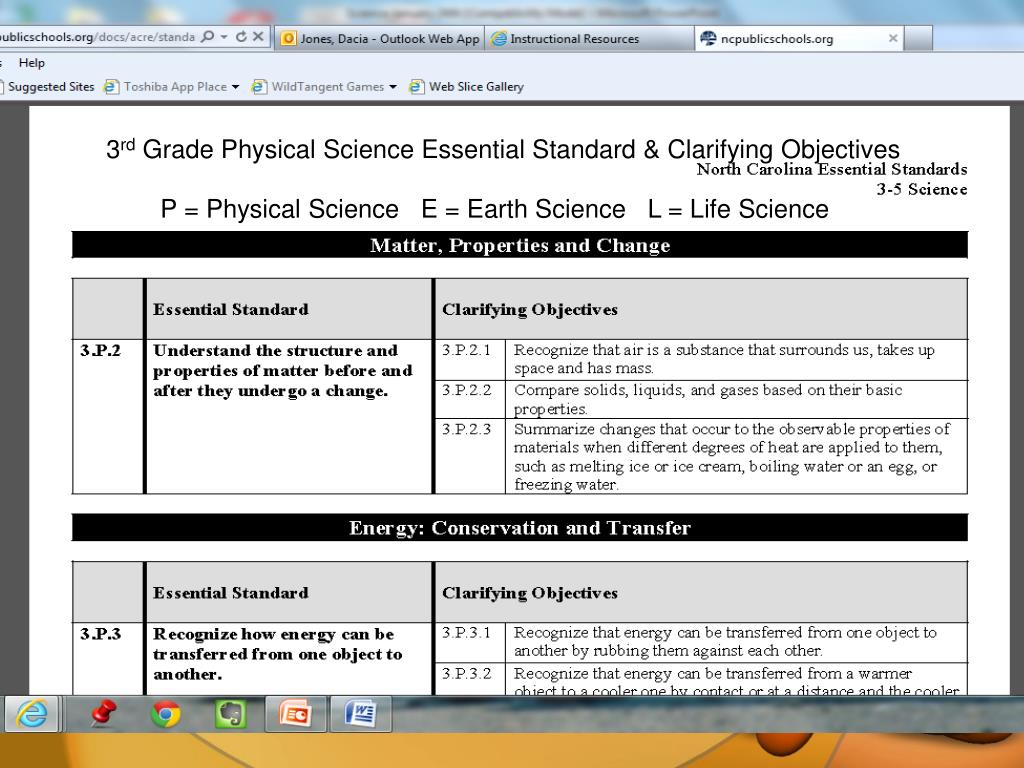Close the ncpublicschools.org tab

click(893, 39)
